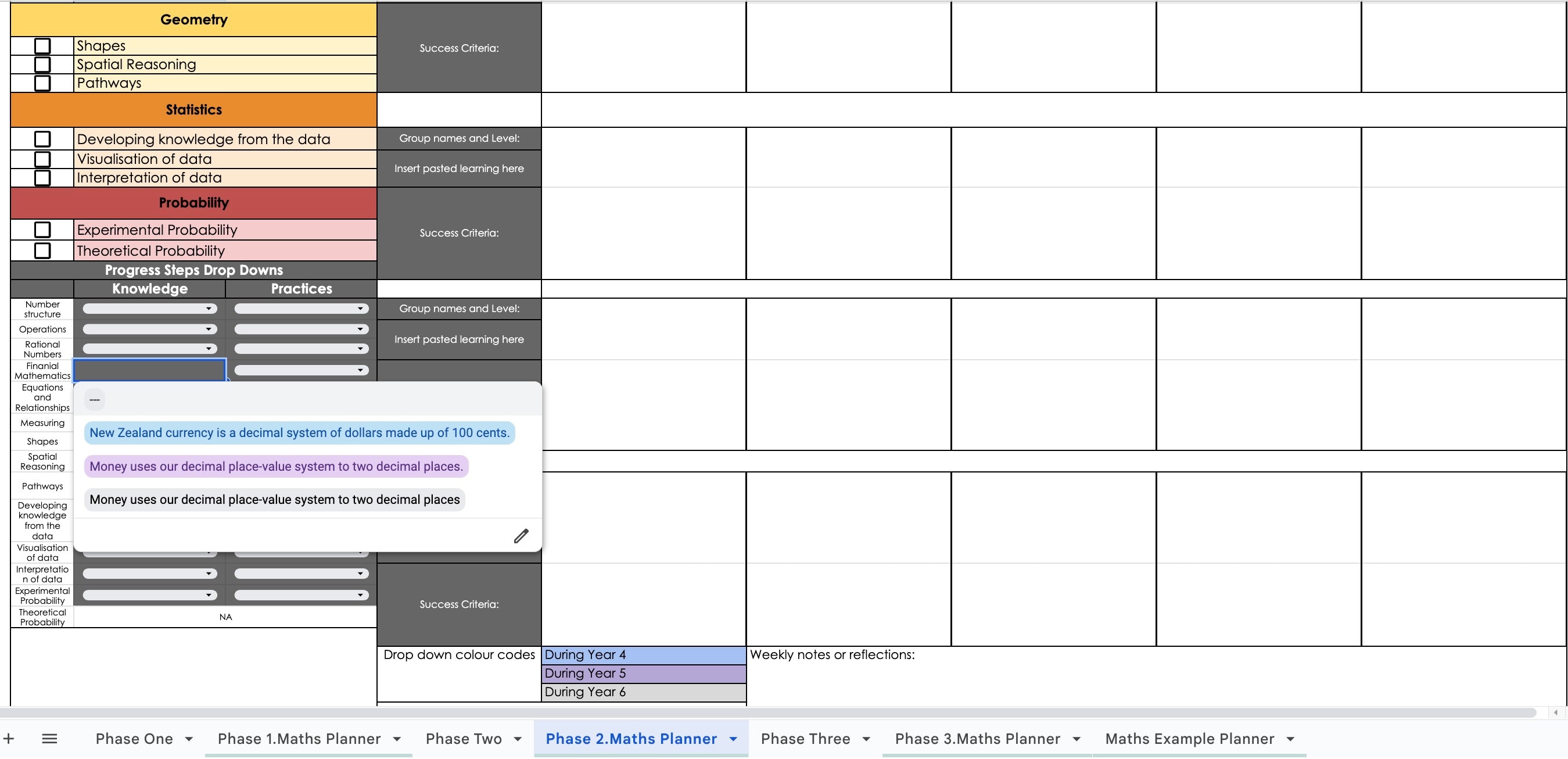1568x759 pixels.
Task: Enable the Theoretical Probability checkbox
Action: pyautogui.click(x=42, y=250)
